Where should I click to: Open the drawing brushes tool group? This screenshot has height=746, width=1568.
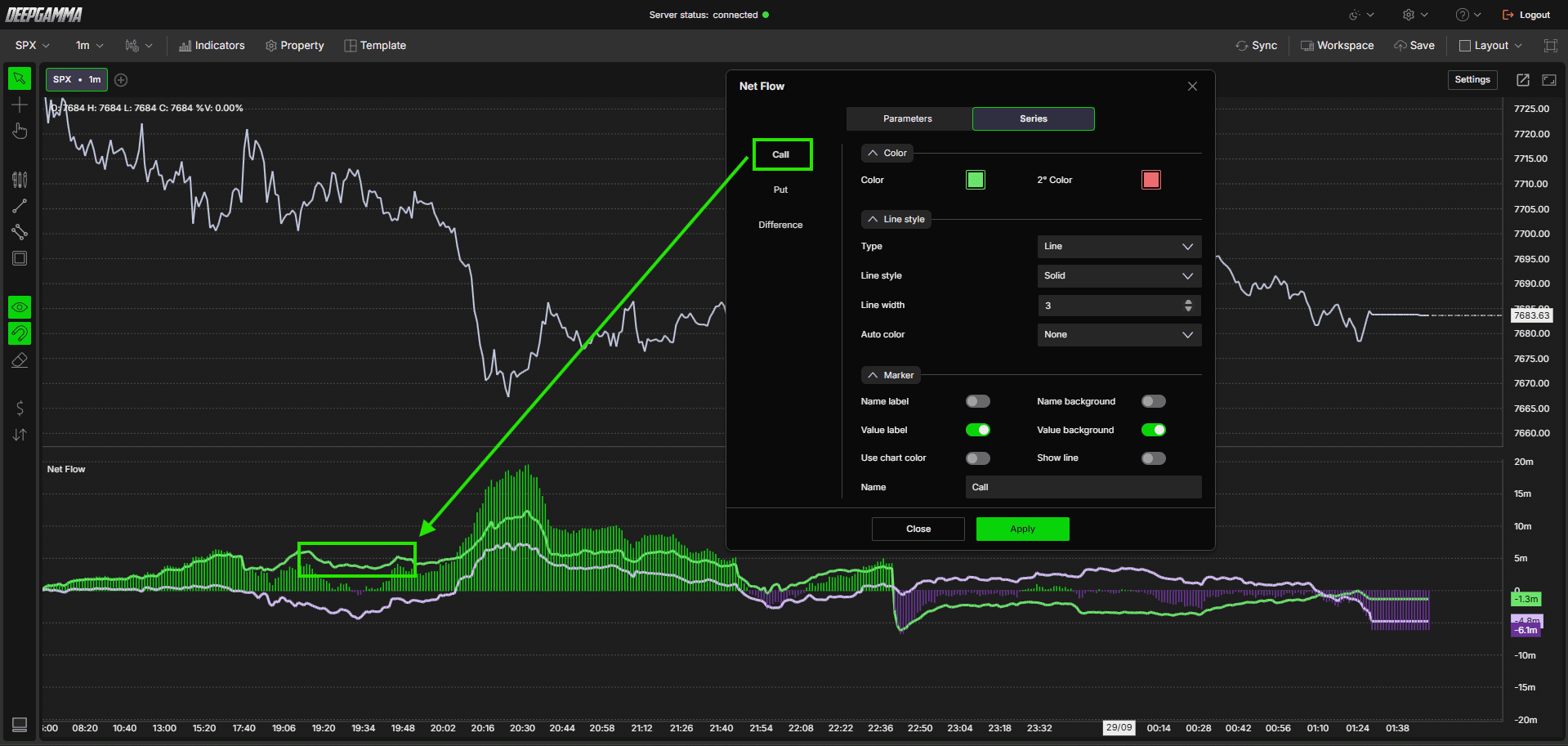click(x=20, y=179)
